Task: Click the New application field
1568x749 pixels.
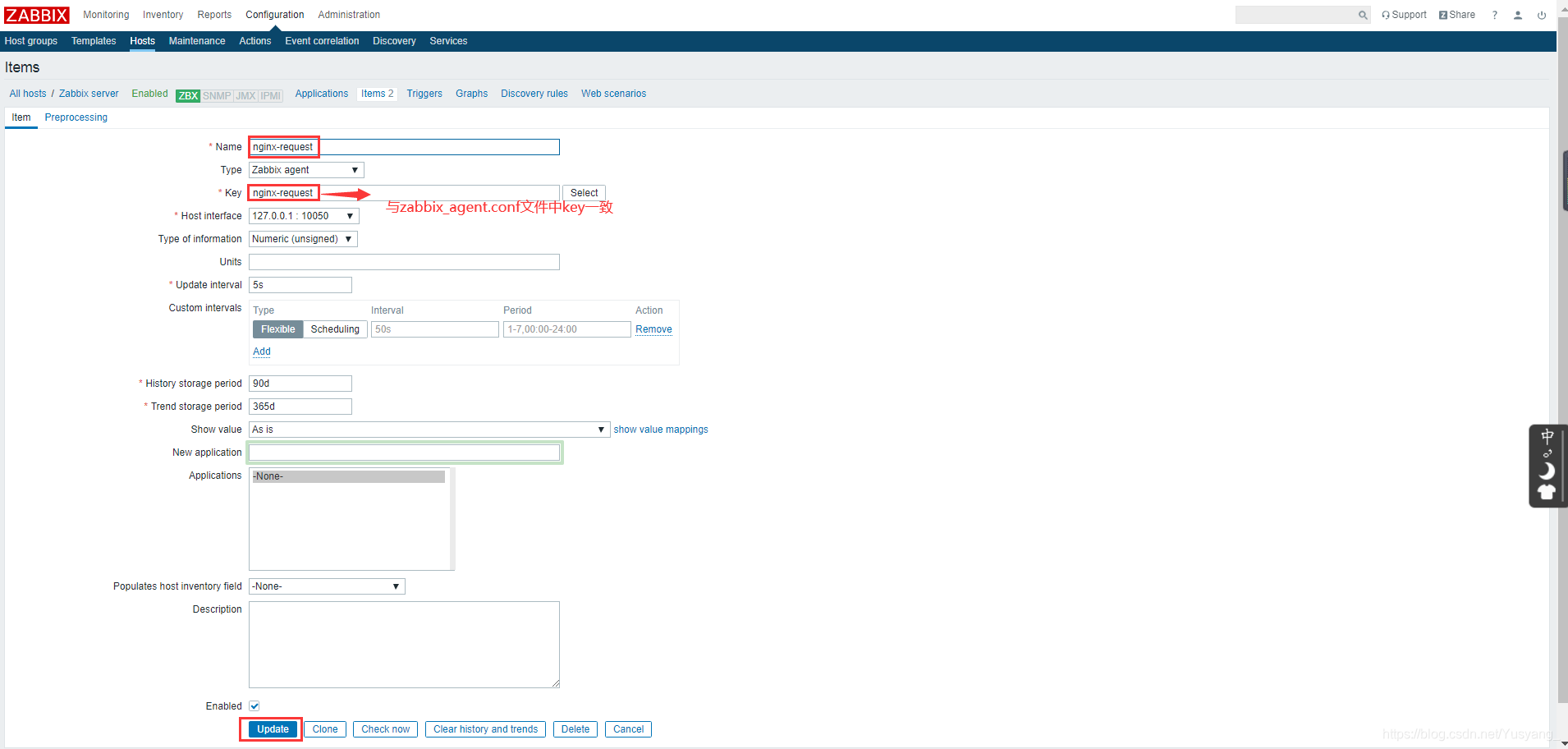Action: pyautogui.click(x=404, y=453)
